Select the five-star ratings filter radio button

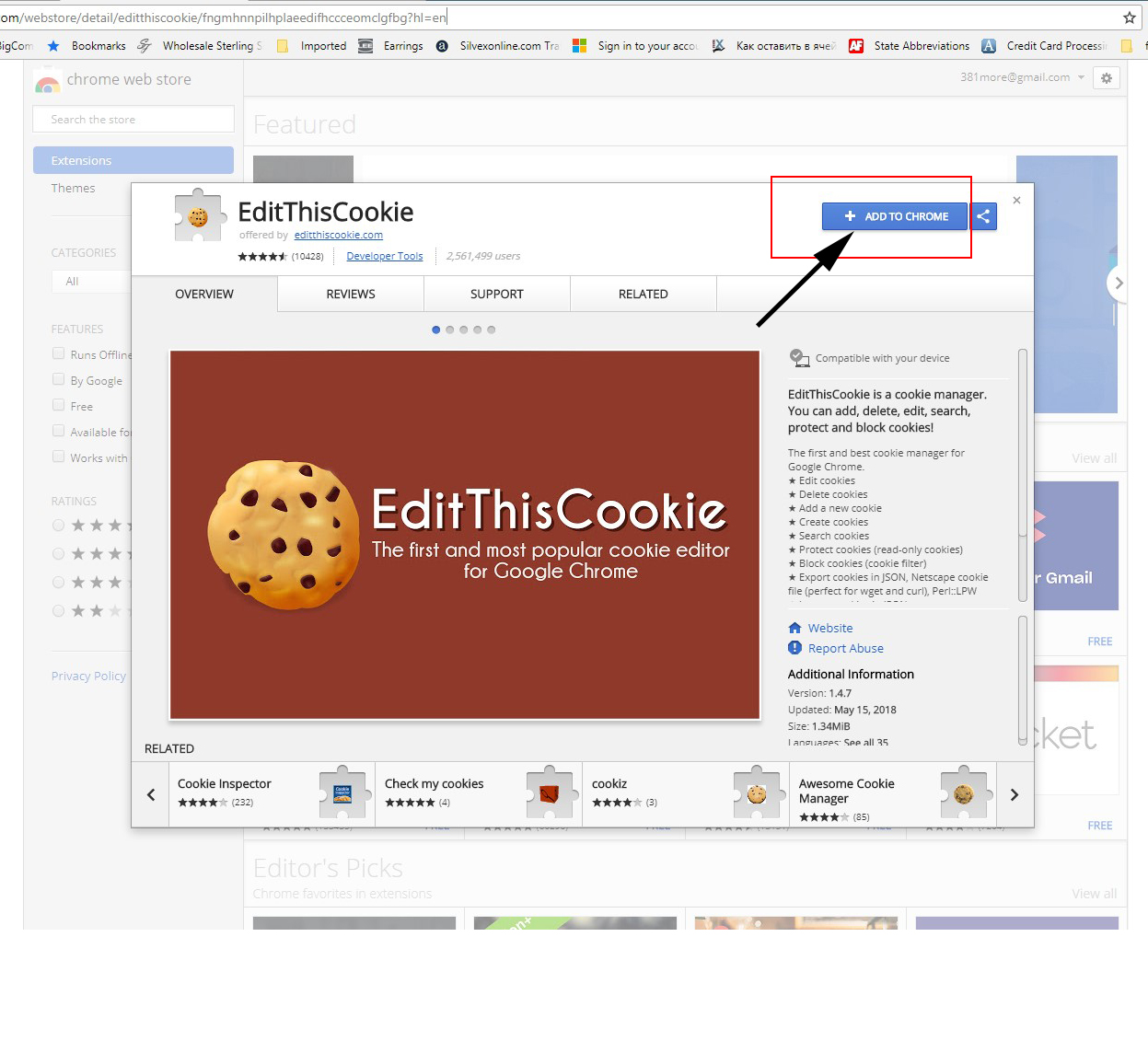coord(59,526)
